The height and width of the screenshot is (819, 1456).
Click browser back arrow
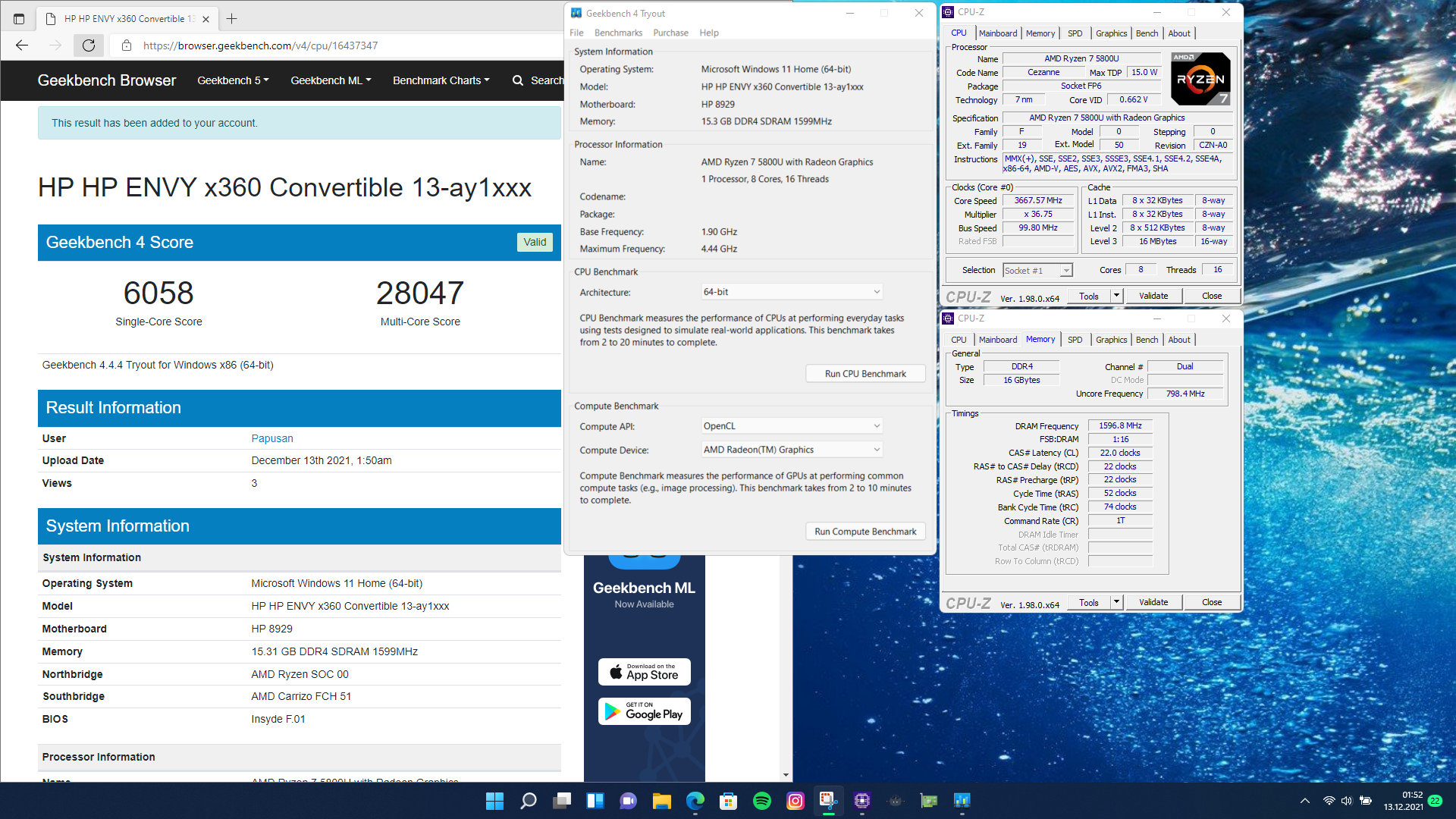tap(22, 45)
